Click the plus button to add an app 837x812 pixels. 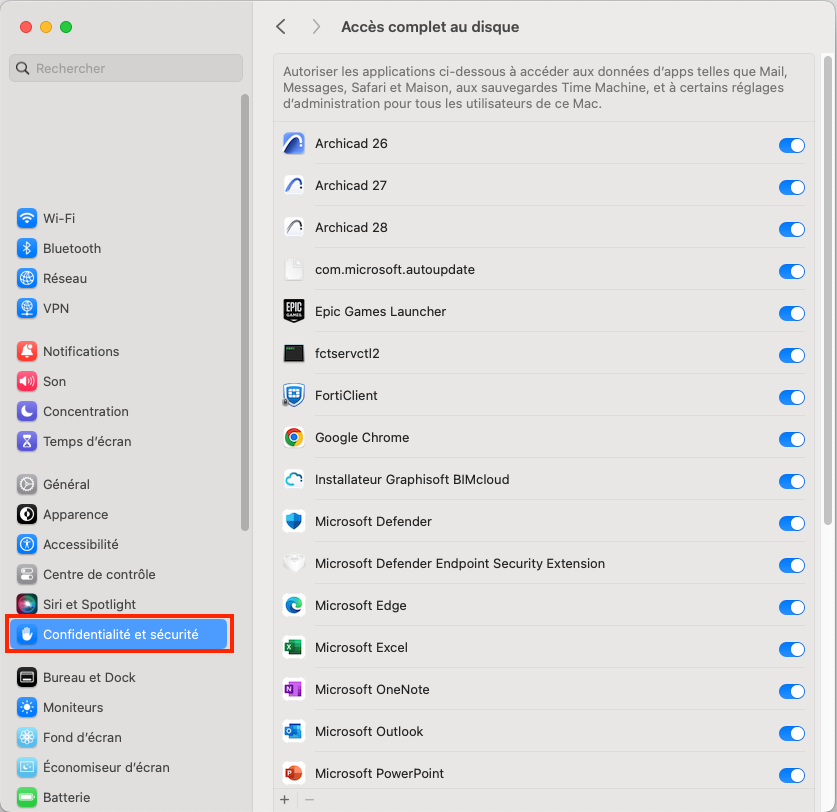(285, 800)
